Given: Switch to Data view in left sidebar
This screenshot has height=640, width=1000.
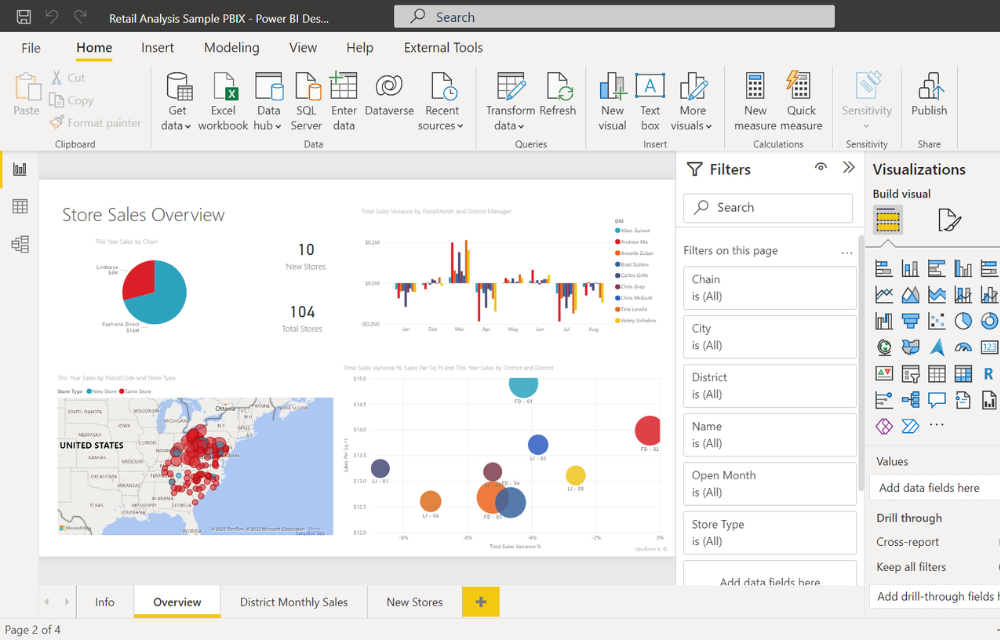Looking at the screenshot, I should pyautogui.click(x=19, y=207).
